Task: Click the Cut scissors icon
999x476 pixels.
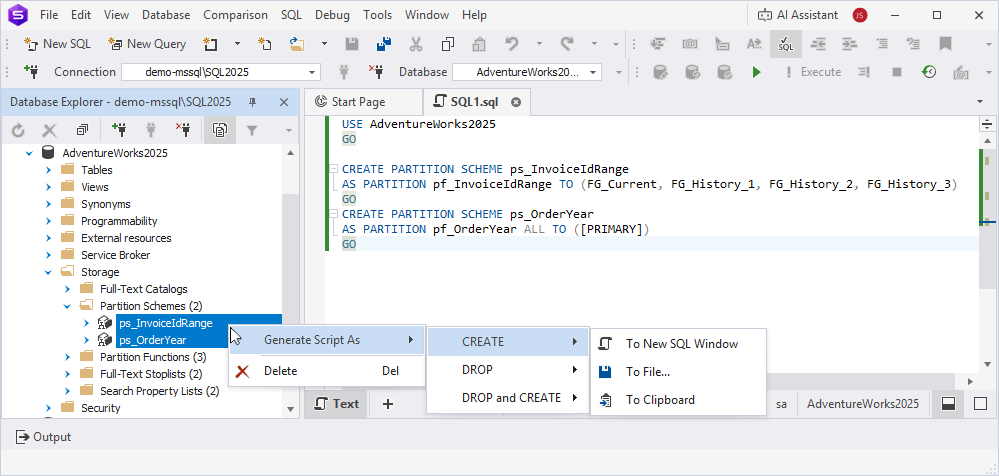Action: [x=416, y=44]
